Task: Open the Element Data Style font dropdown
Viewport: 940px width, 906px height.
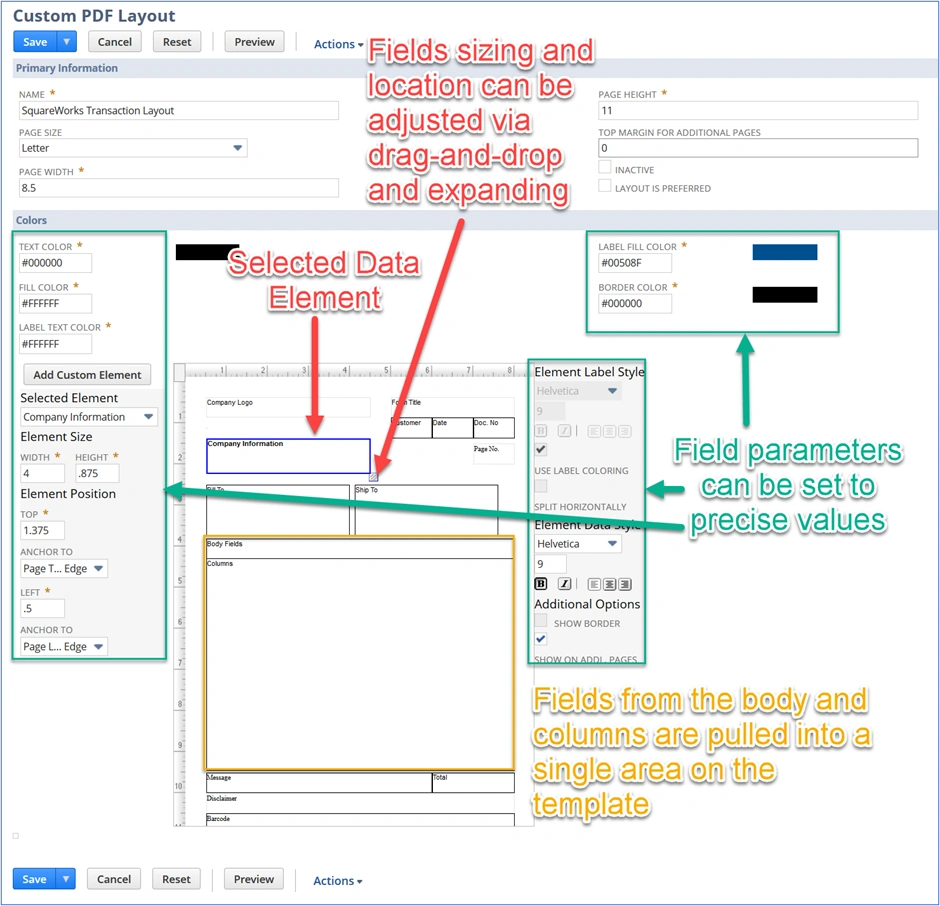Action: point(578,544)
